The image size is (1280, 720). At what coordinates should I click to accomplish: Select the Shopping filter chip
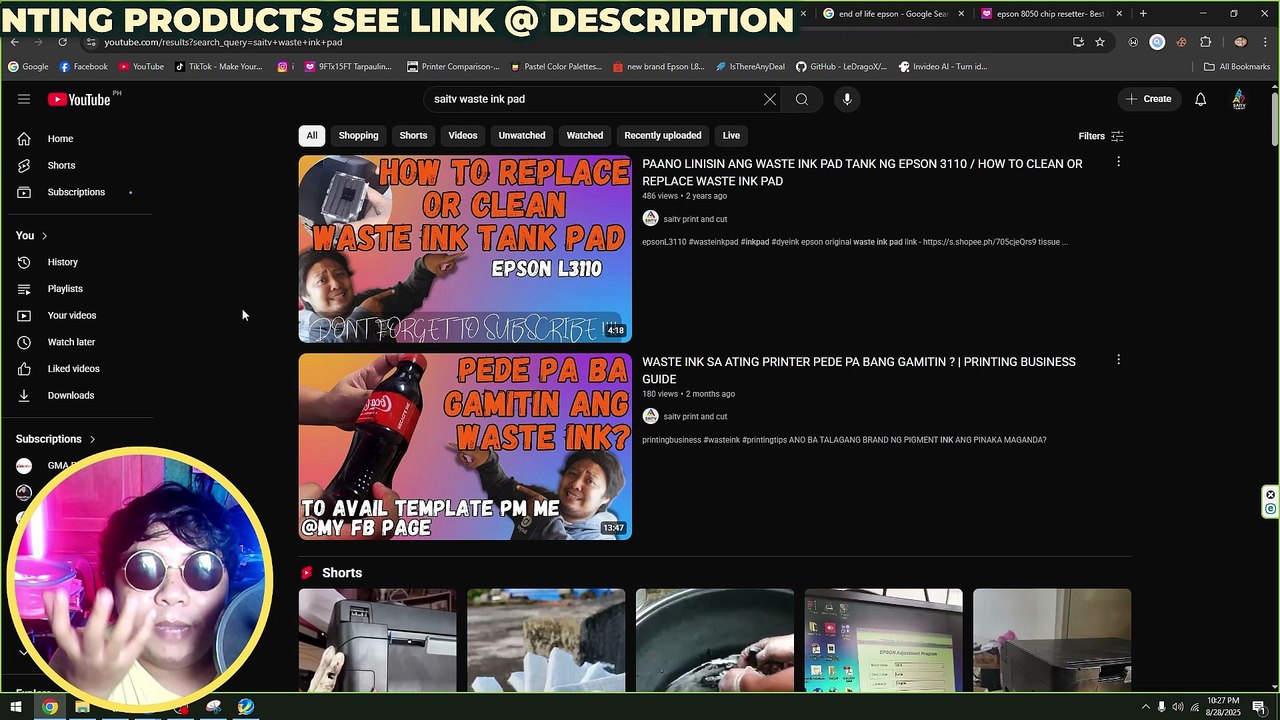click(358, 136)
